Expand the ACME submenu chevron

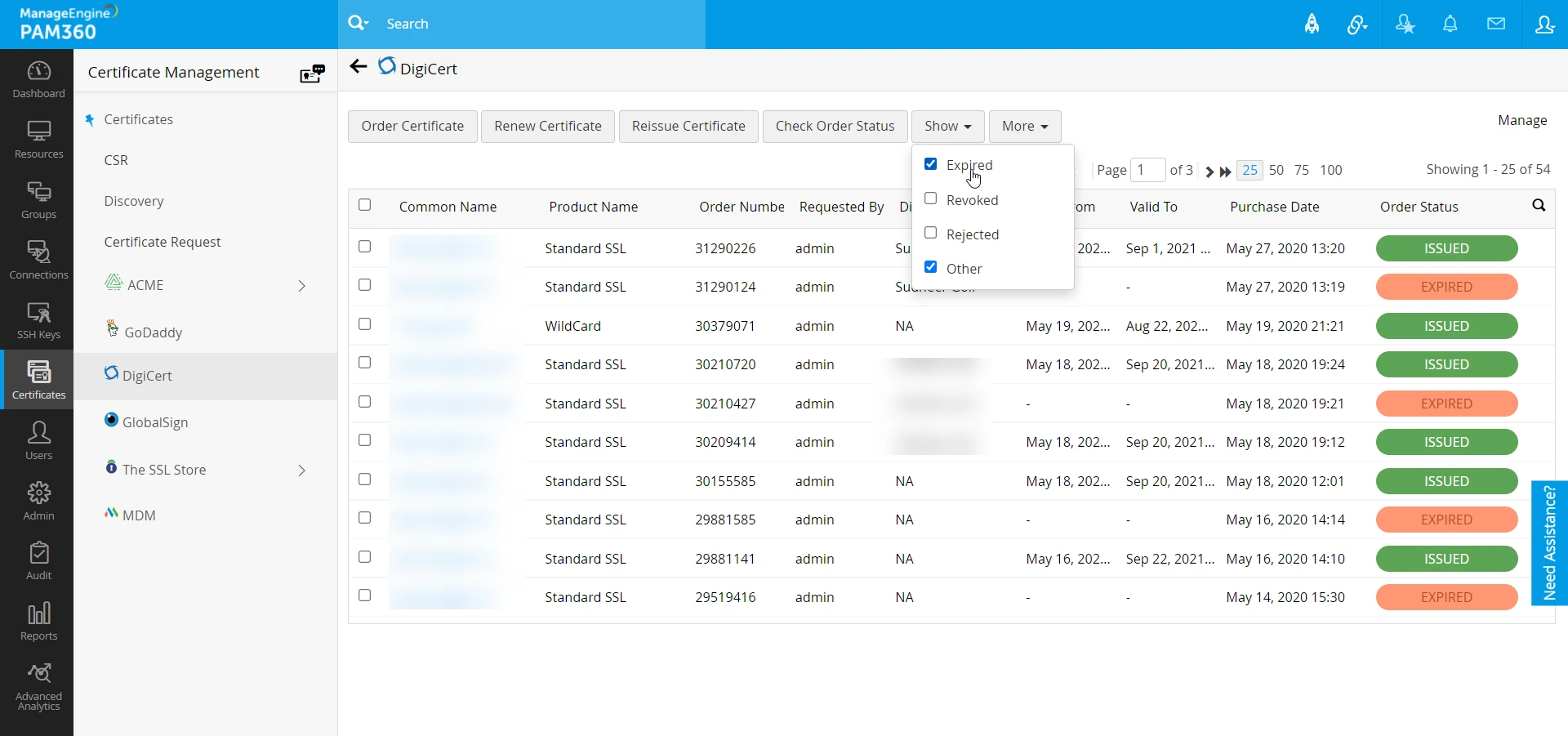tap(301, 286)
